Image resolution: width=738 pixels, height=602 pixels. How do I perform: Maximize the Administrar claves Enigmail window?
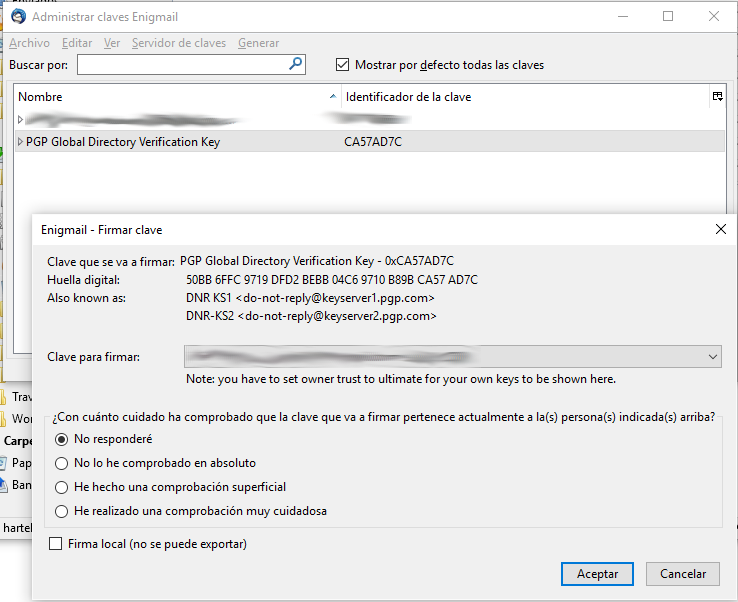pos(668,16)
